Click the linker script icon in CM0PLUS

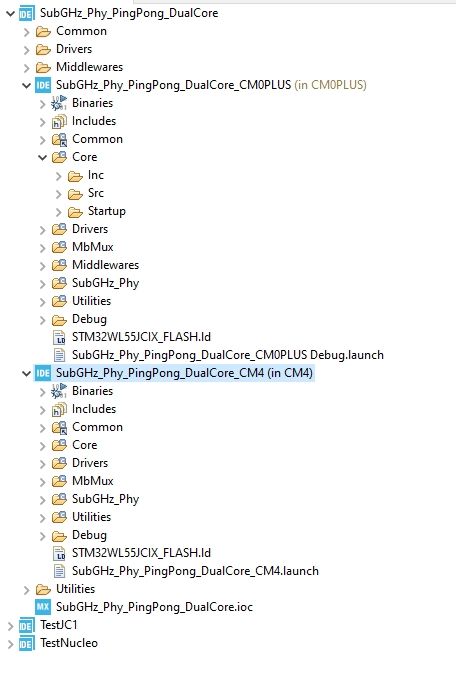(59, 338)
